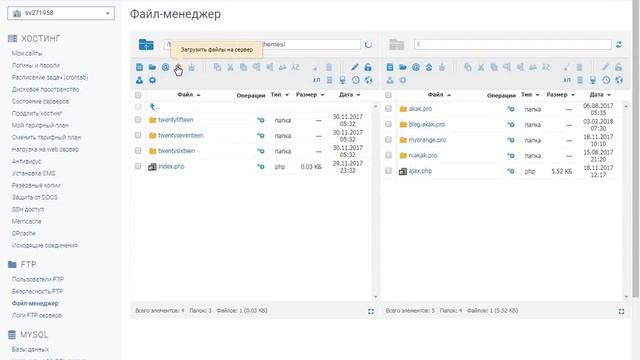Go up via the parent directory arrow row

pyautogui.click(x=155, y=107)
